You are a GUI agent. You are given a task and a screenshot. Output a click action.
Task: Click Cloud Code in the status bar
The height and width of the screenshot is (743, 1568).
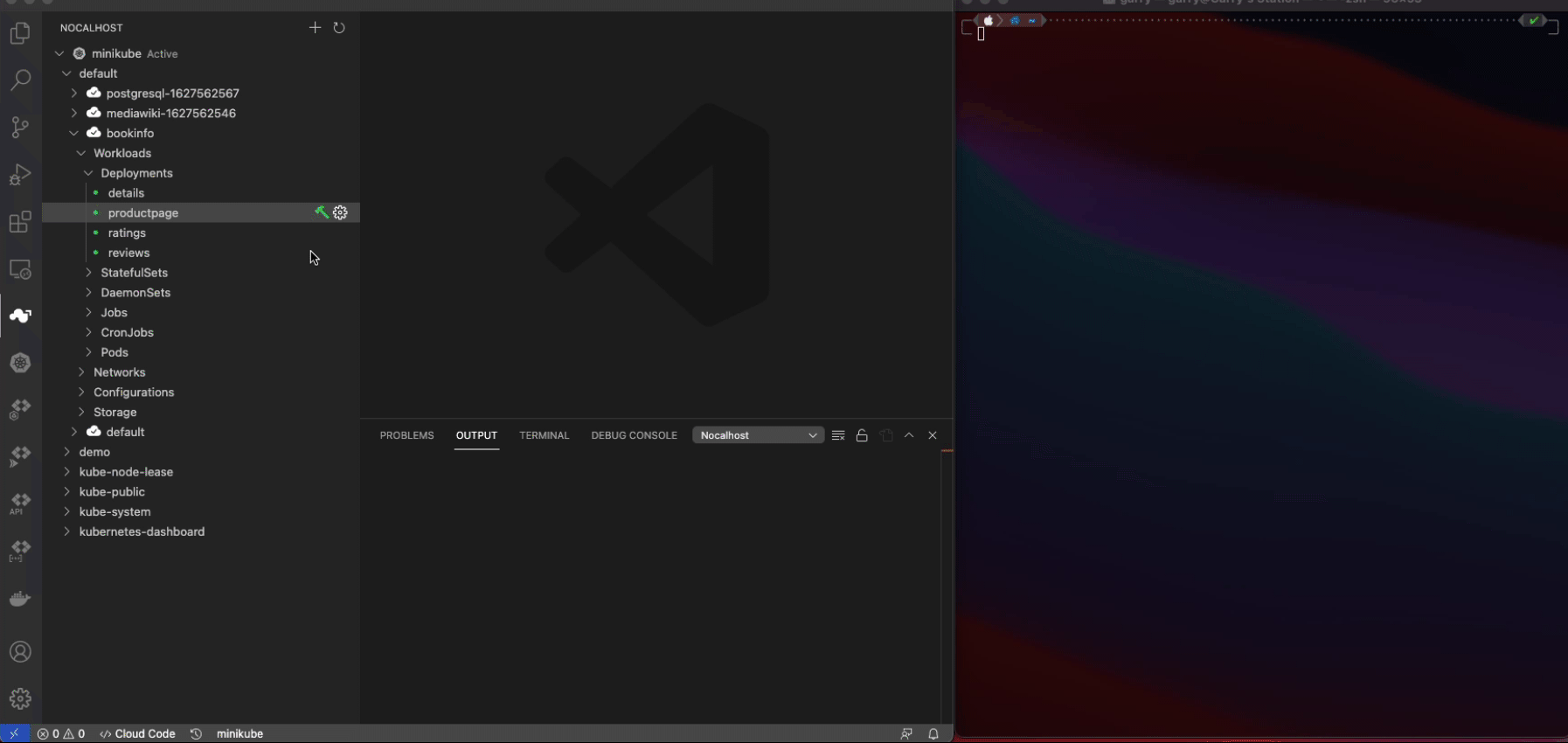[137, 733]
